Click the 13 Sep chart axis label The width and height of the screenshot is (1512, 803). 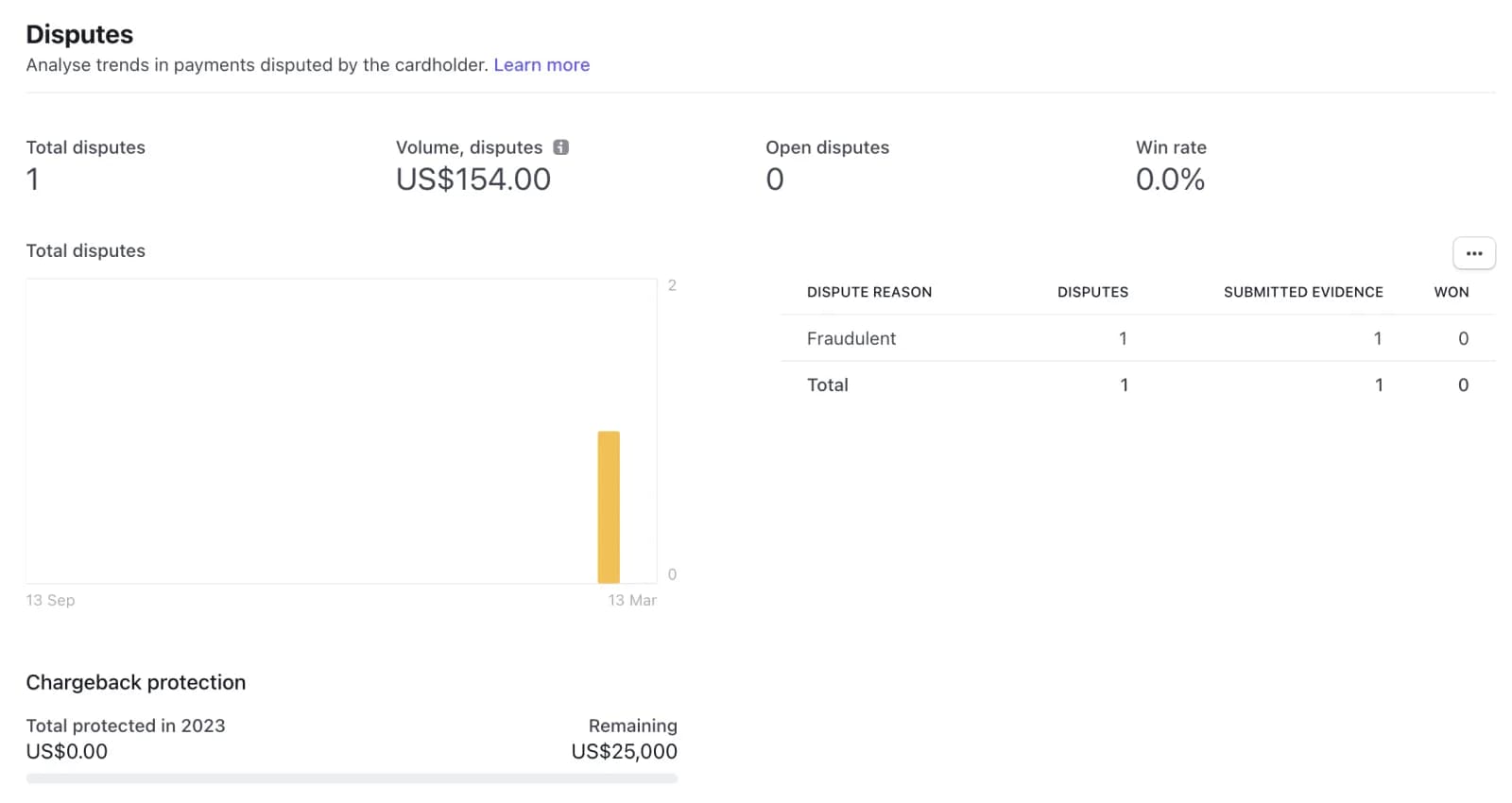50,600
